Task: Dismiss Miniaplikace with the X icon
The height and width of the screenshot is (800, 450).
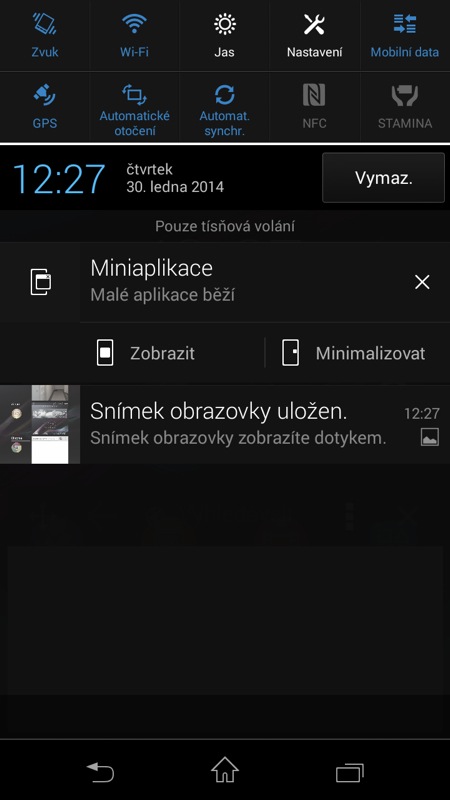Action: coord(422,282)
